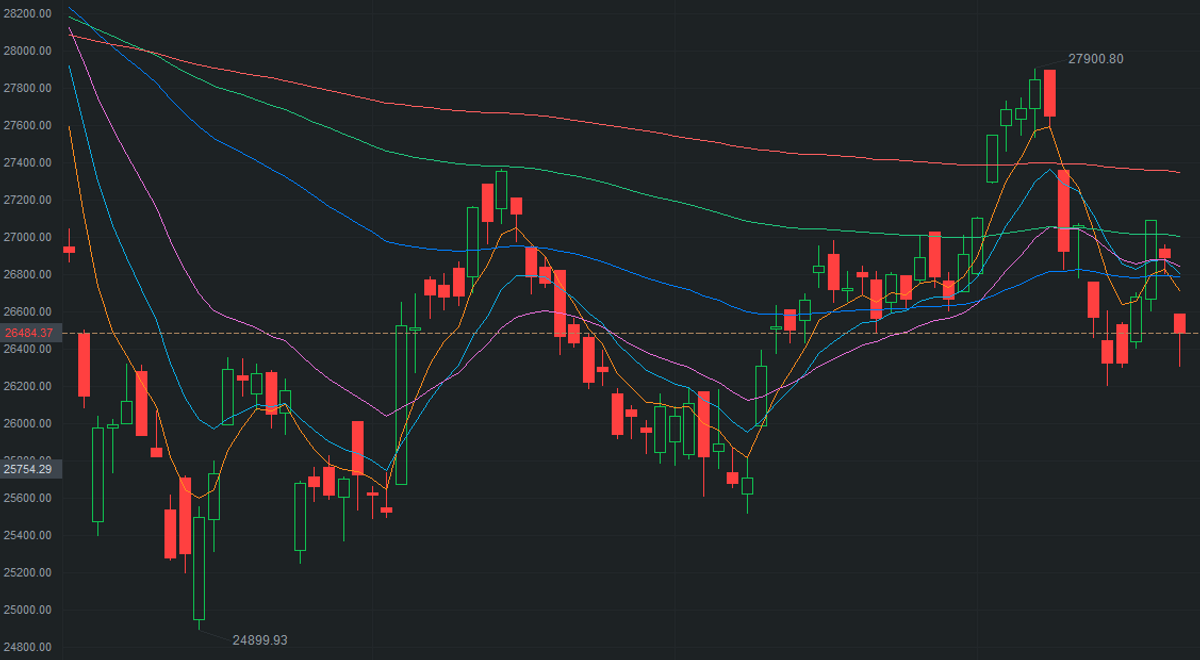Click the 26000.00 axis label
The image size is (1200, 660).
[x=27, y=424]
